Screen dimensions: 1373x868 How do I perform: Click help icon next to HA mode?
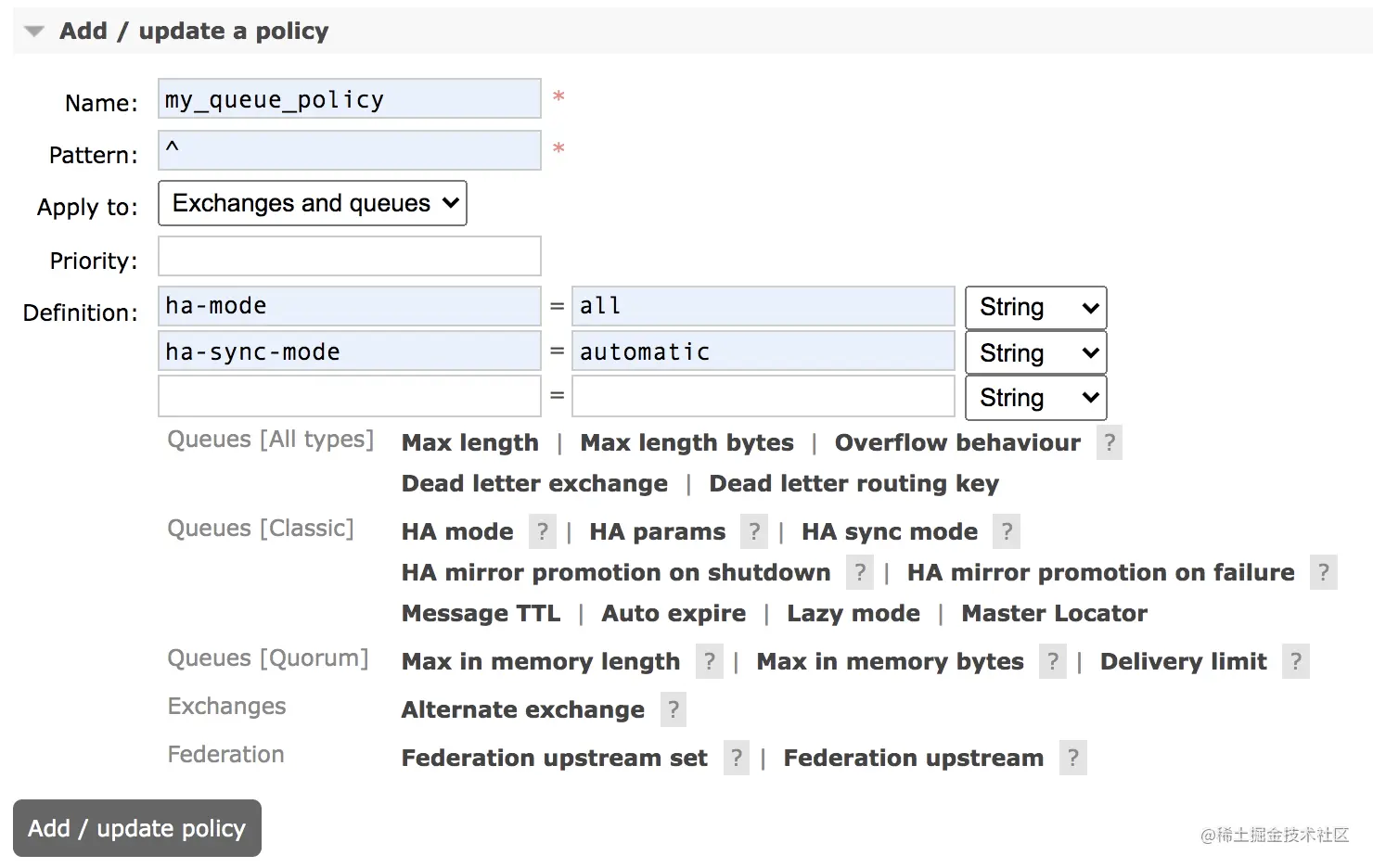543,532
